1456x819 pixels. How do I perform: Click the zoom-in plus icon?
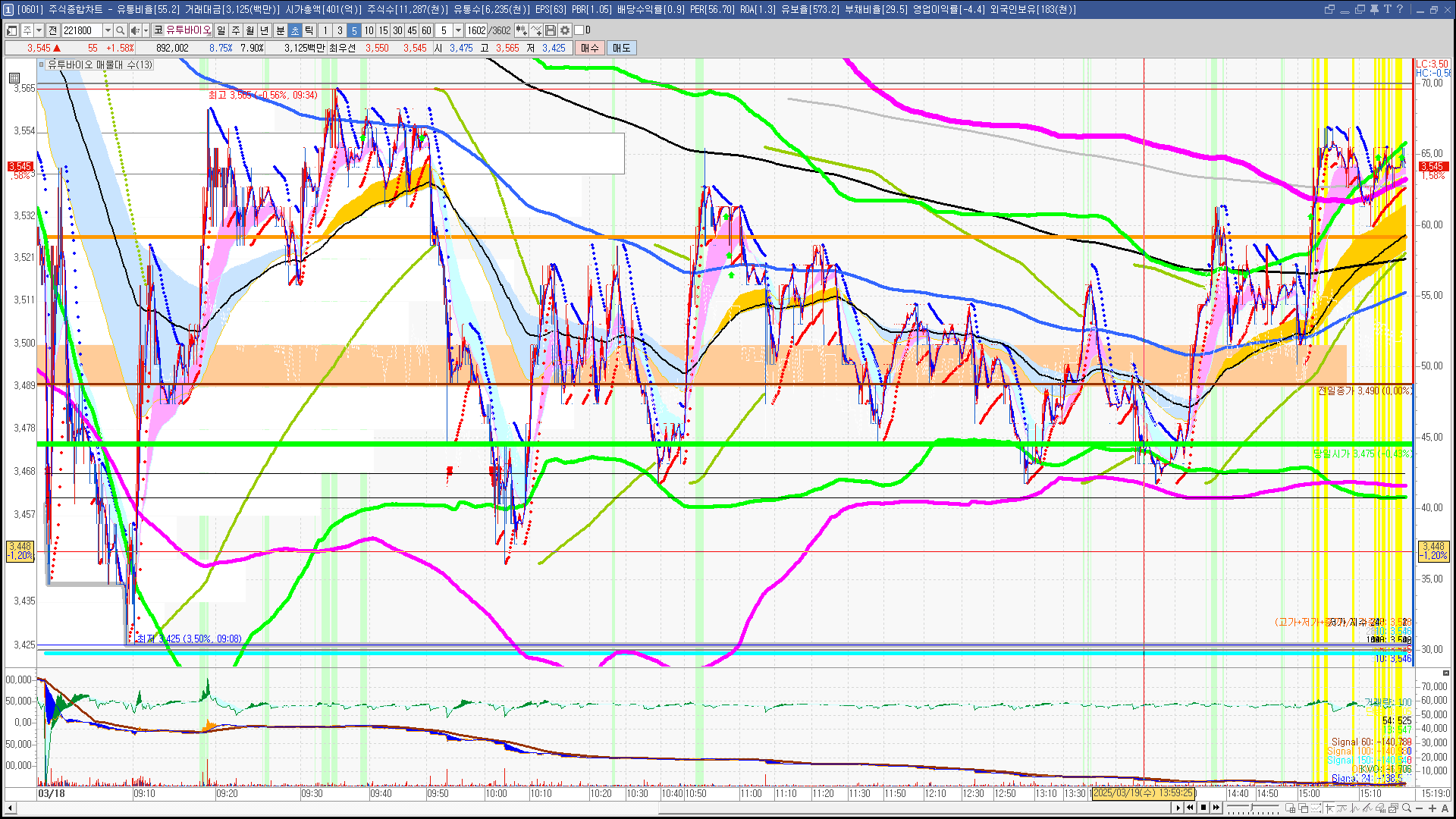[x=1432, y=808]
